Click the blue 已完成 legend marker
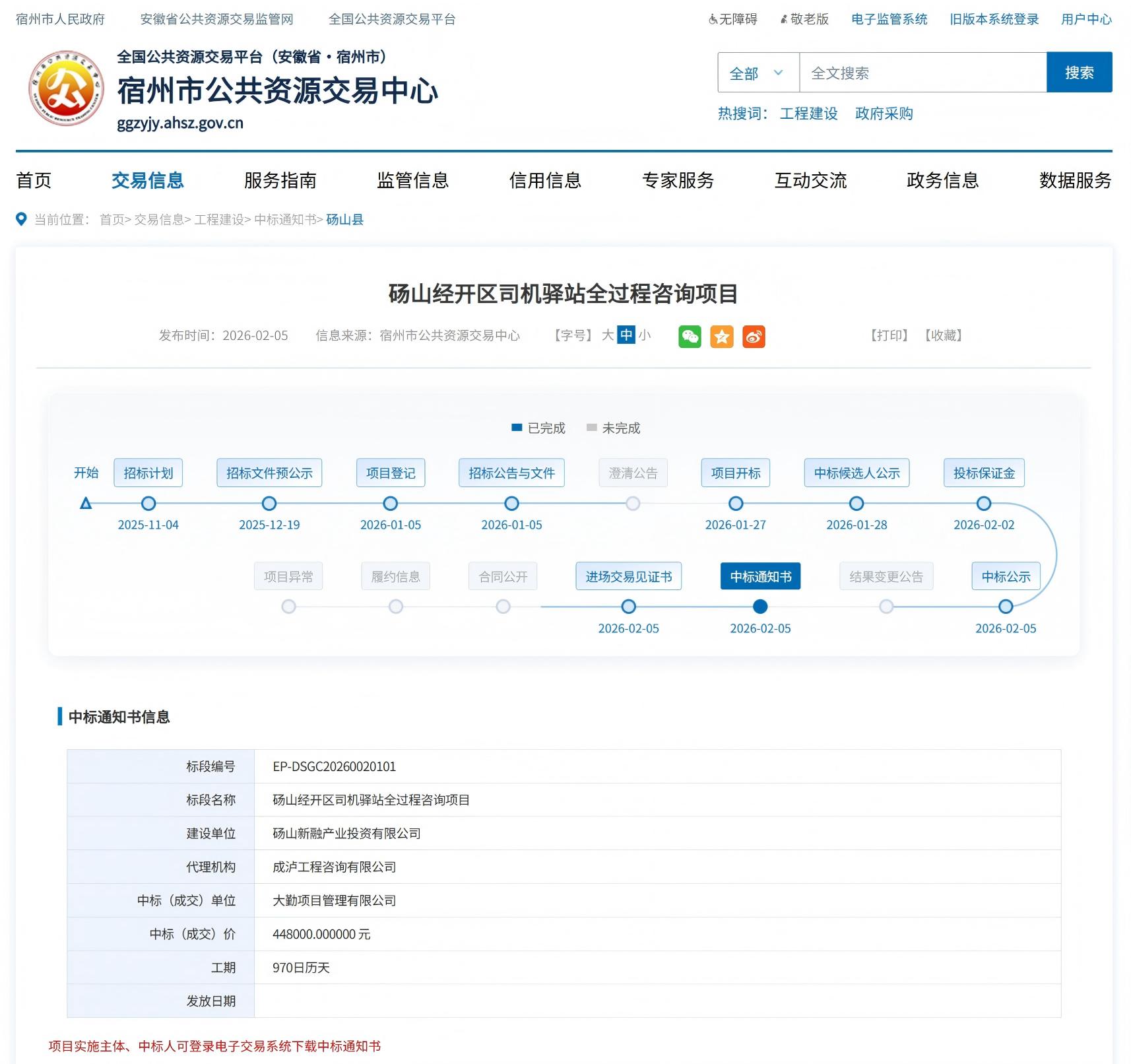Viewport: 1131px width, 1064px height. [517, 428]
